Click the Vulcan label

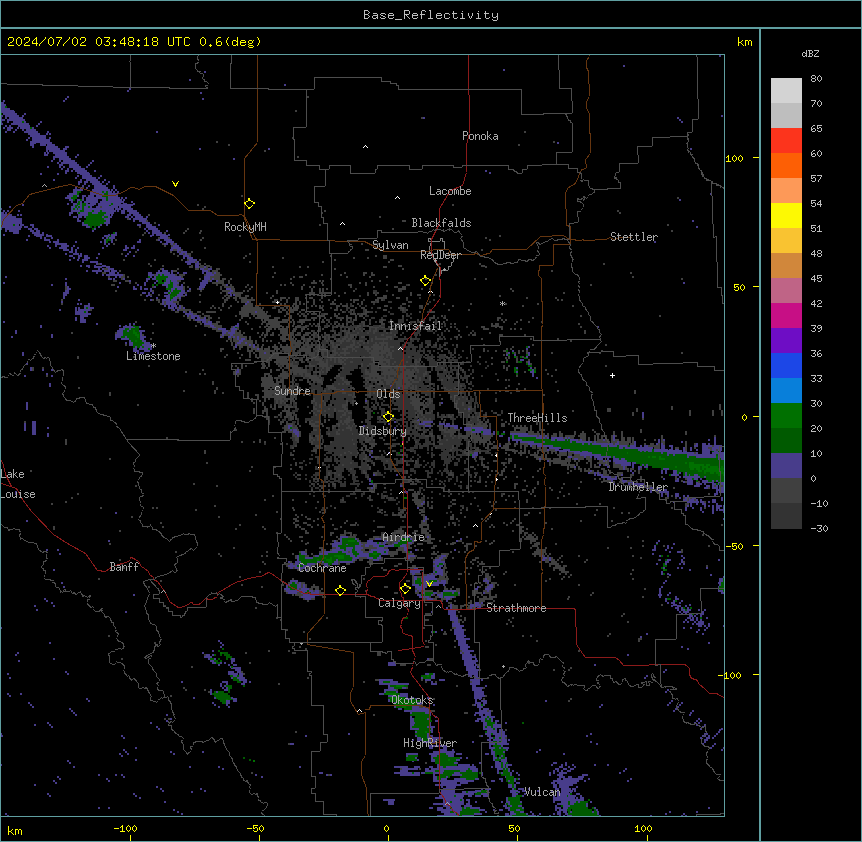point(542,792)
